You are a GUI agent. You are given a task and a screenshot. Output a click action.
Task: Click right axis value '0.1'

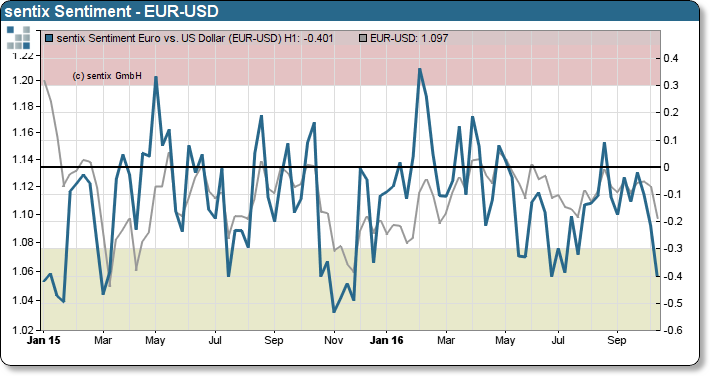point(671,140)
